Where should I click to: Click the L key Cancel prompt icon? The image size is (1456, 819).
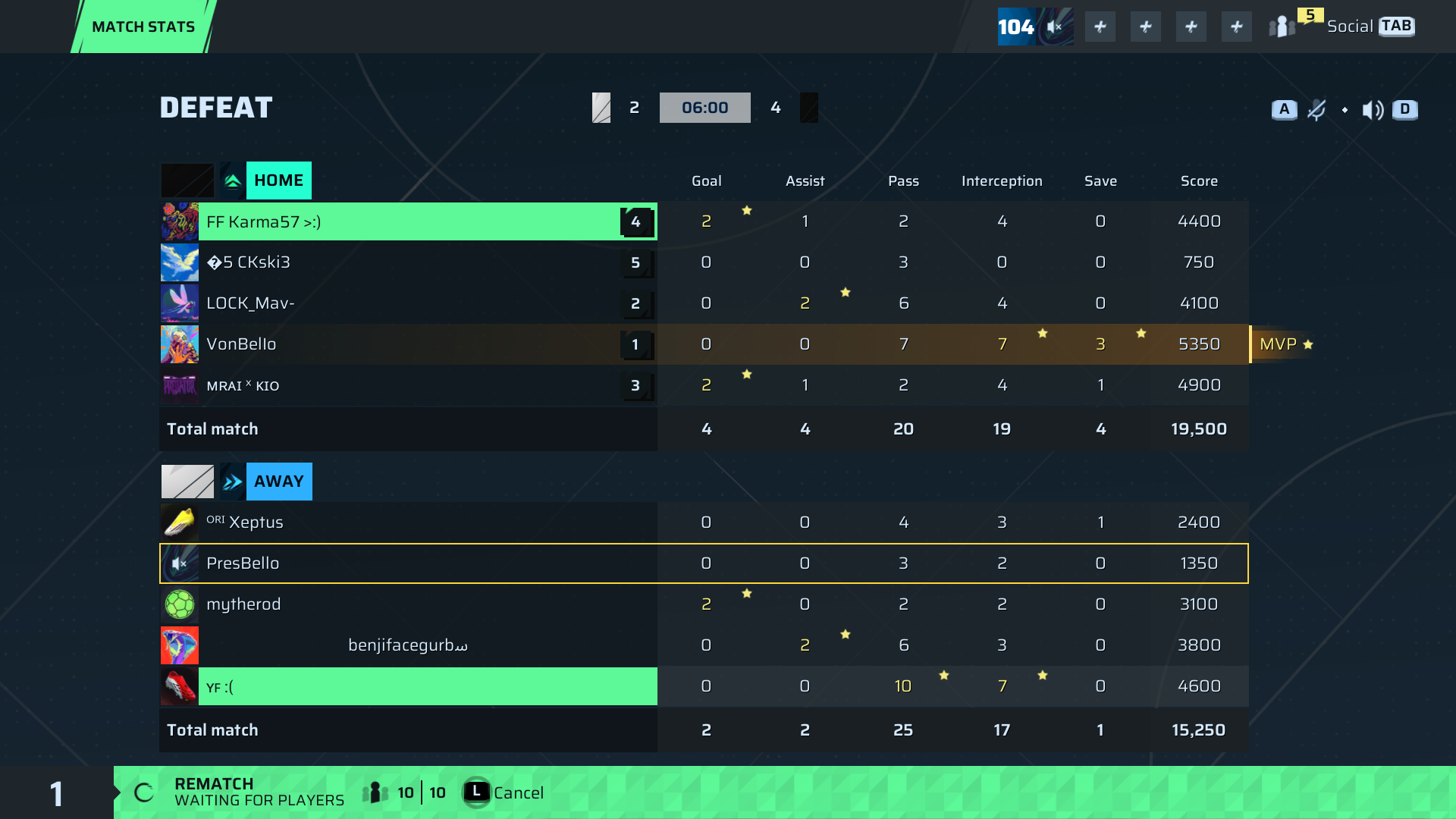[x=476, y=792]
